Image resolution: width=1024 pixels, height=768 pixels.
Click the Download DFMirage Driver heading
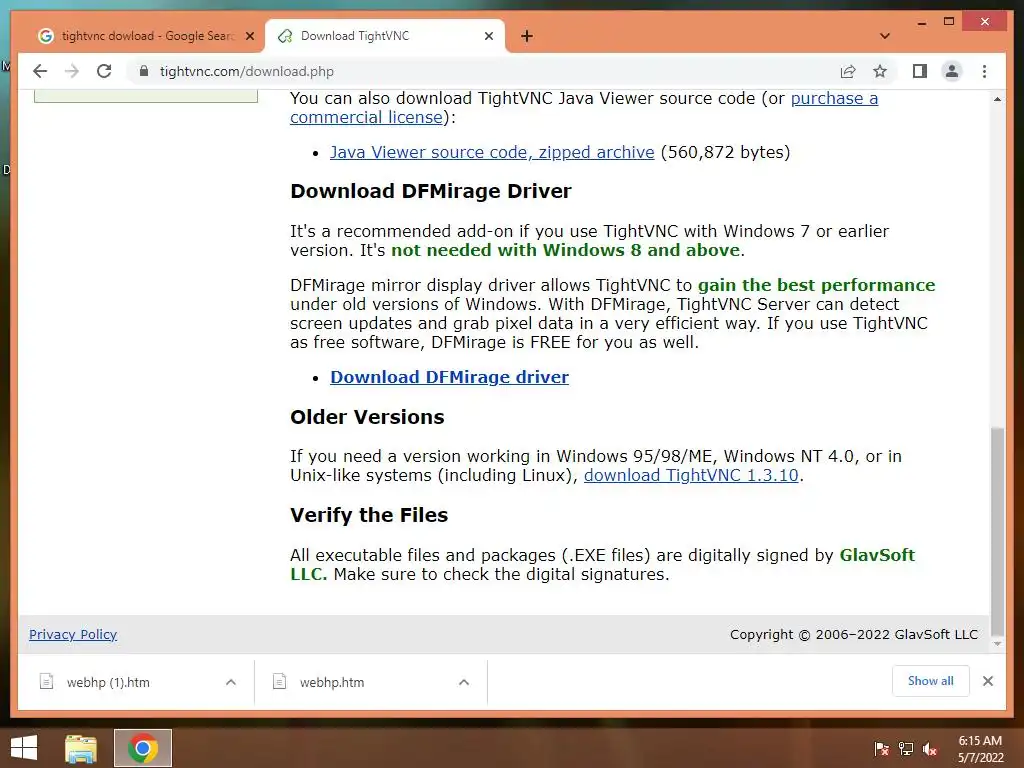431,191
